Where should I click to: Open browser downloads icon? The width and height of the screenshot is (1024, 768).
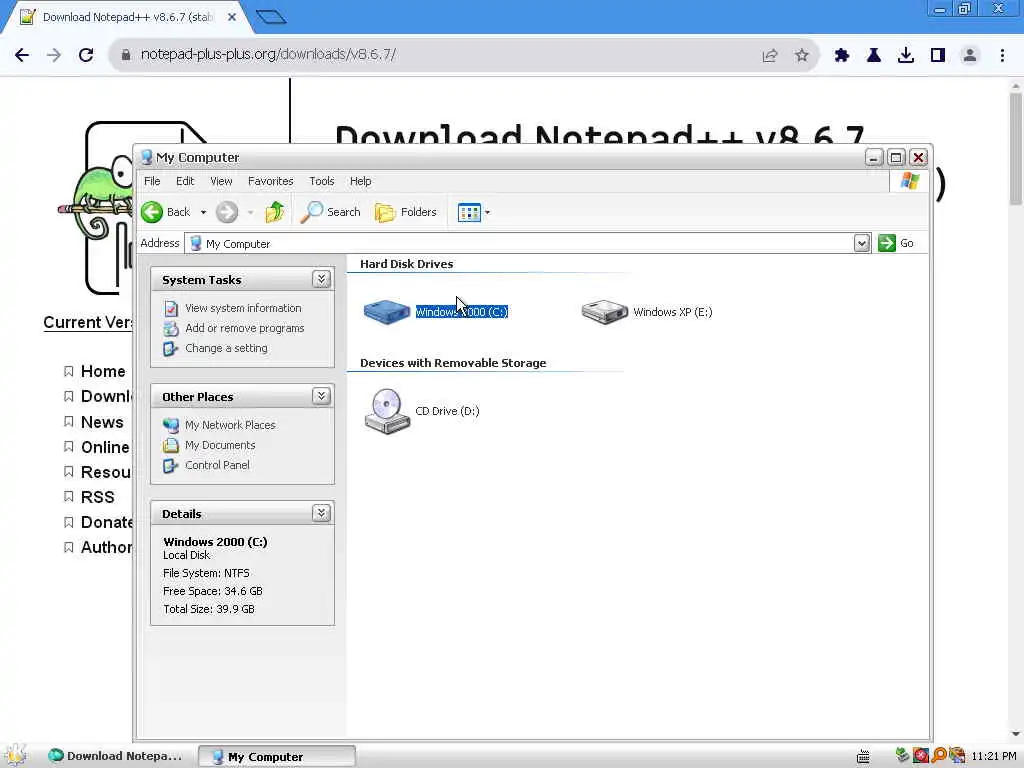point(906,56)
